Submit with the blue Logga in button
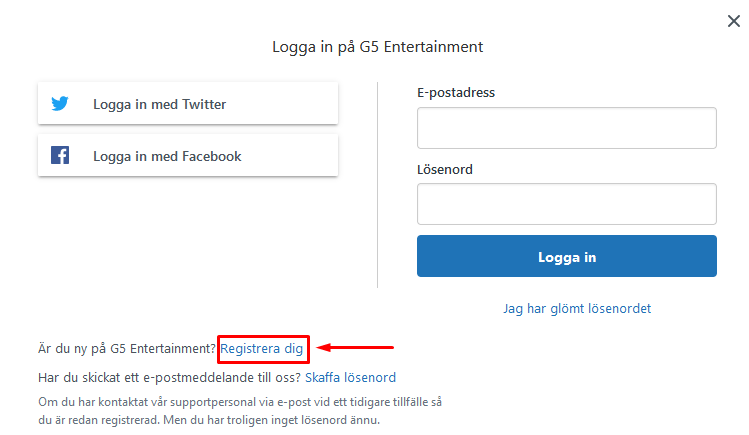749x435 pixels. (x=567, y=256)
